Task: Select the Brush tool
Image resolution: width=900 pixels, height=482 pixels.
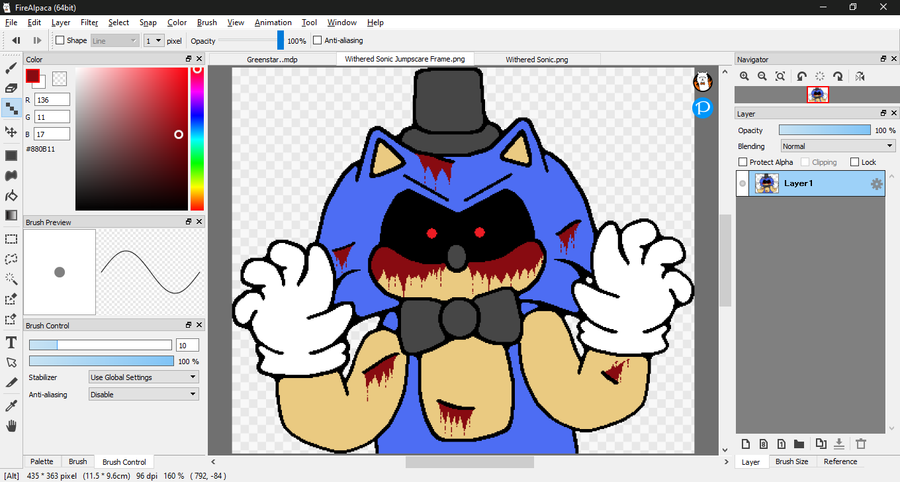Action: coord(11,68)
